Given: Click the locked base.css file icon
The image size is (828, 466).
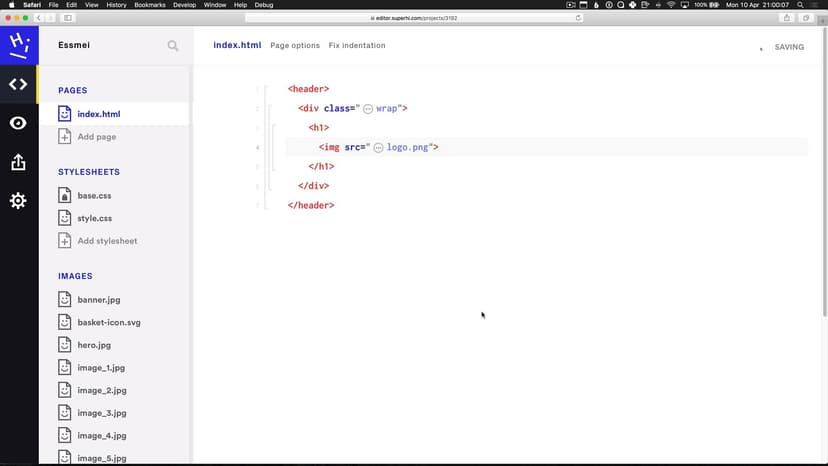Looking at the screenshot, I should click(x=65, y=196).
